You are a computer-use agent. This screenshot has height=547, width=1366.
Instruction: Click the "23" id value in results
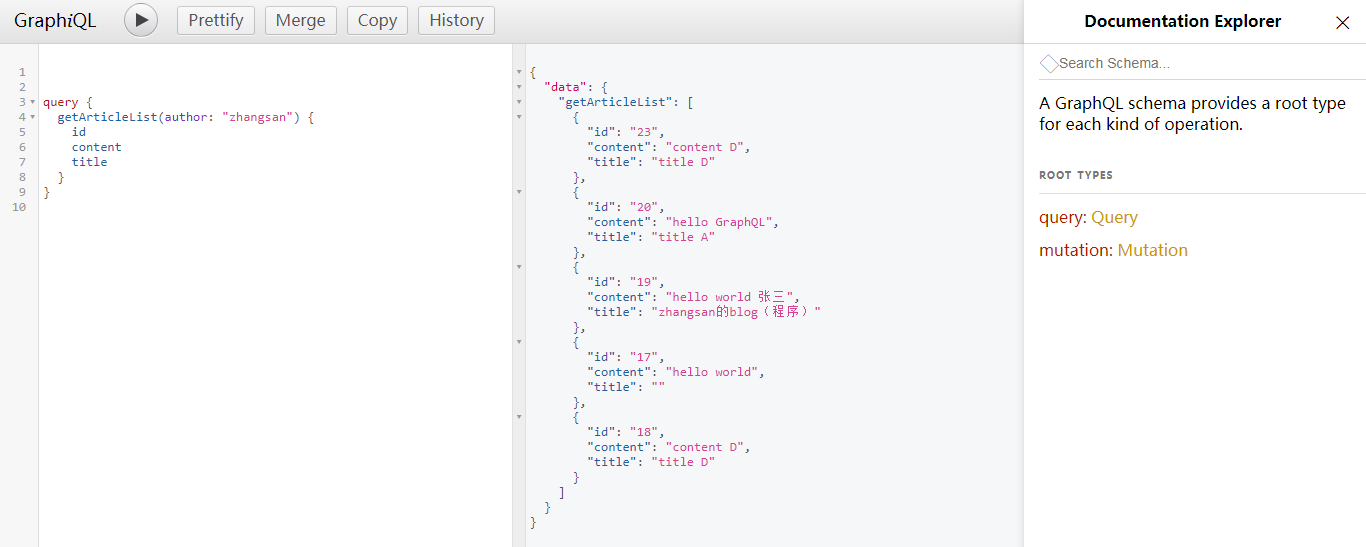click(643, 132)
